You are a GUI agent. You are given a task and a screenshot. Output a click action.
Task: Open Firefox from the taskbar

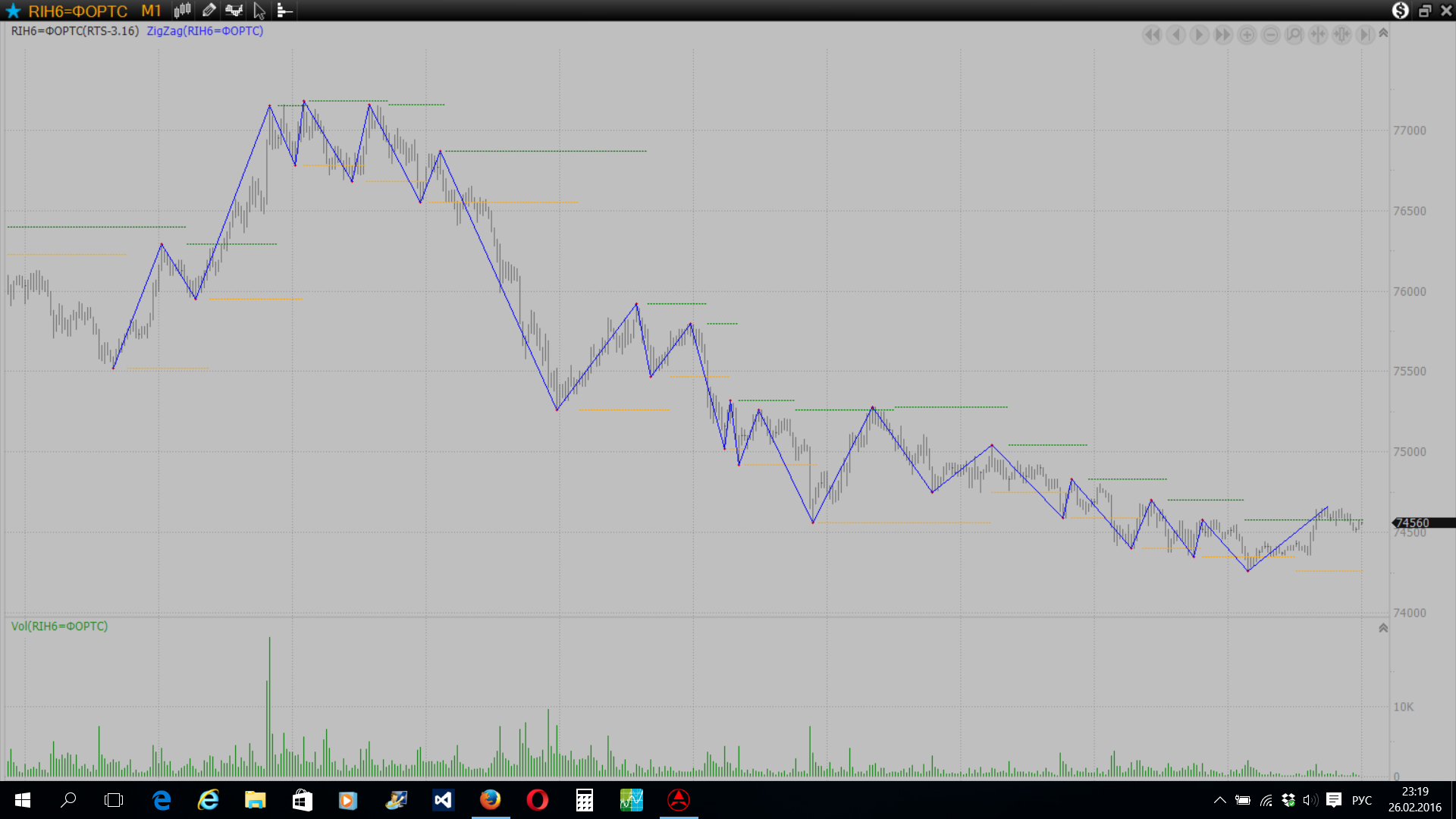pyautogui.click(x=490, y=800)
